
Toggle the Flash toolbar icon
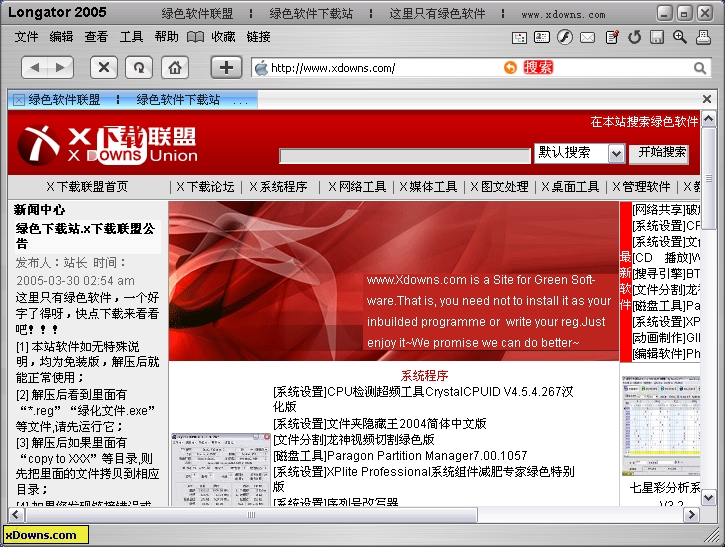coord(565,37)
